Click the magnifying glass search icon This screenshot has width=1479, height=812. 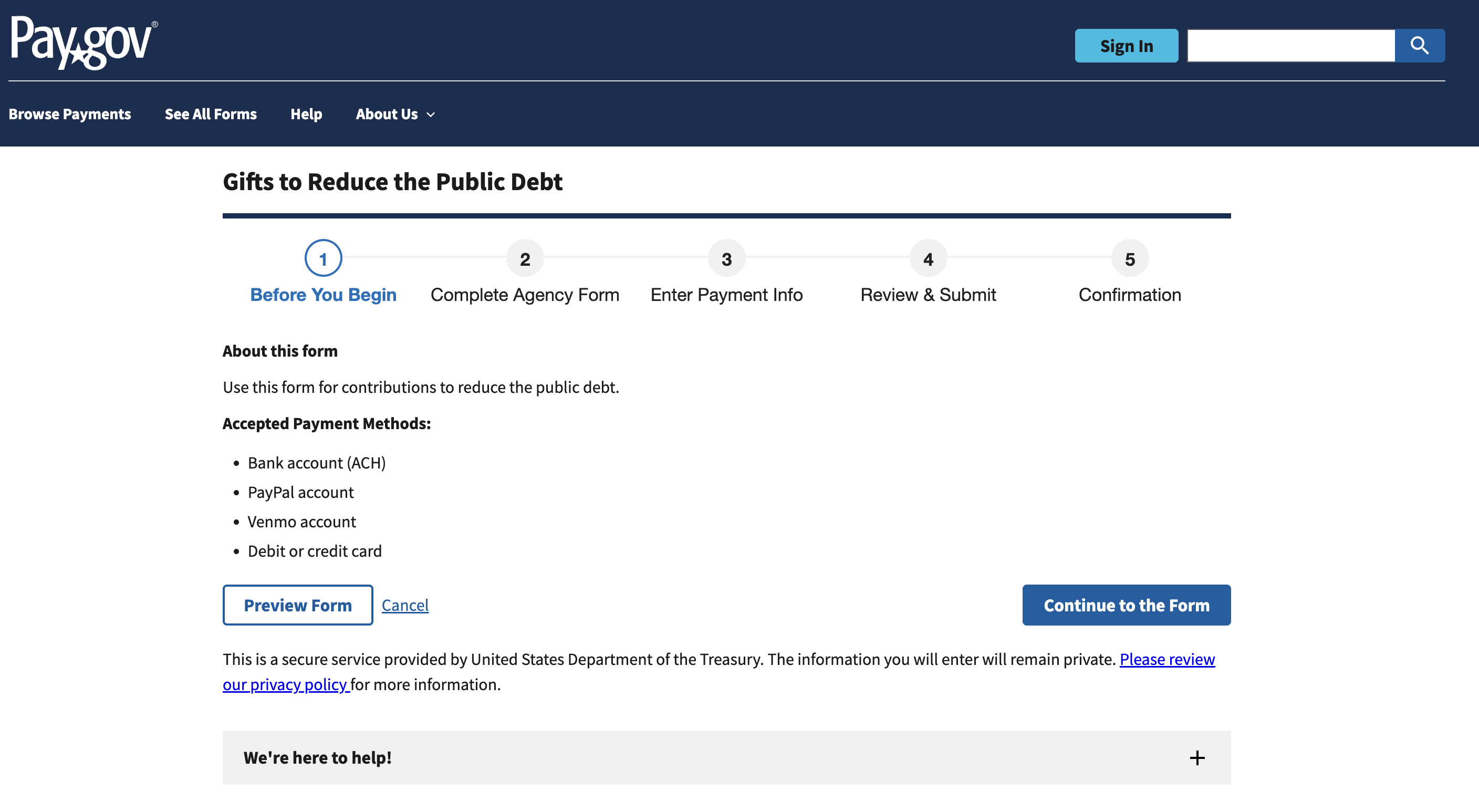pos(1419,45)
